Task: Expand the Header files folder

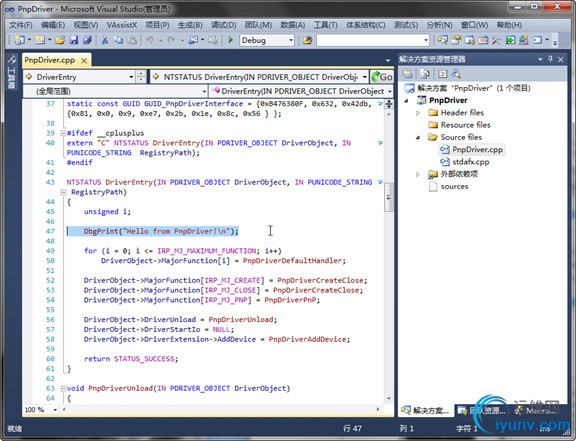Action: tap(418, 113)
